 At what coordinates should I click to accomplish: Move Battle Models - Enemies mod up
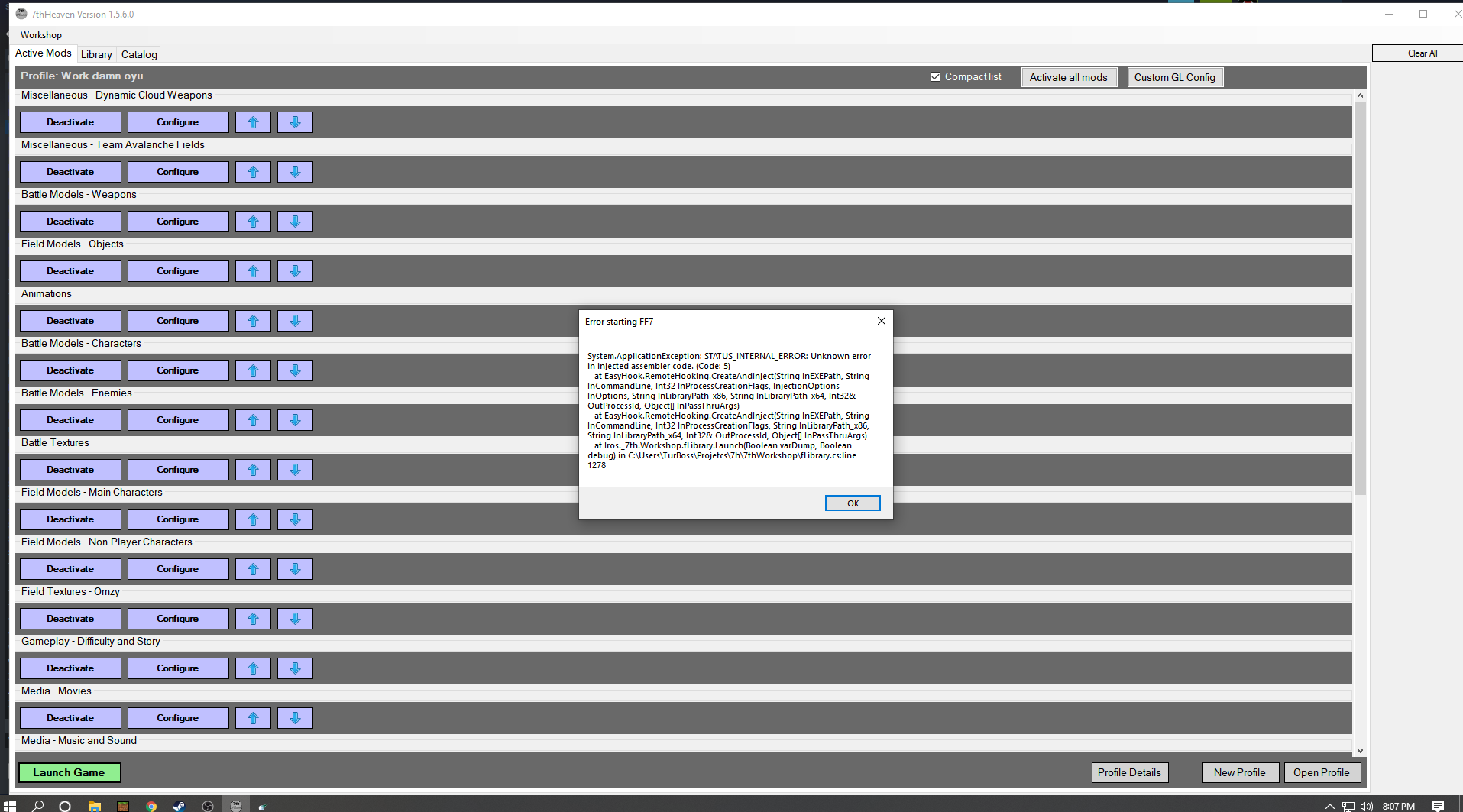(253, 420)
